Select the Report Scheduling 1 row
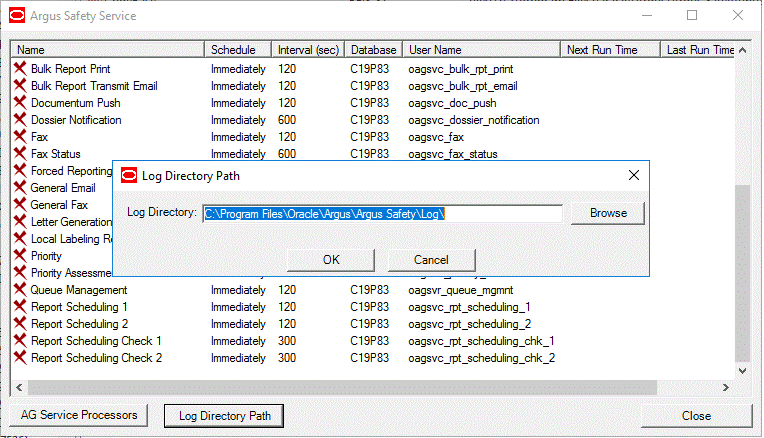The height and width of the screenshot is (438, 764). pos(373,307)
